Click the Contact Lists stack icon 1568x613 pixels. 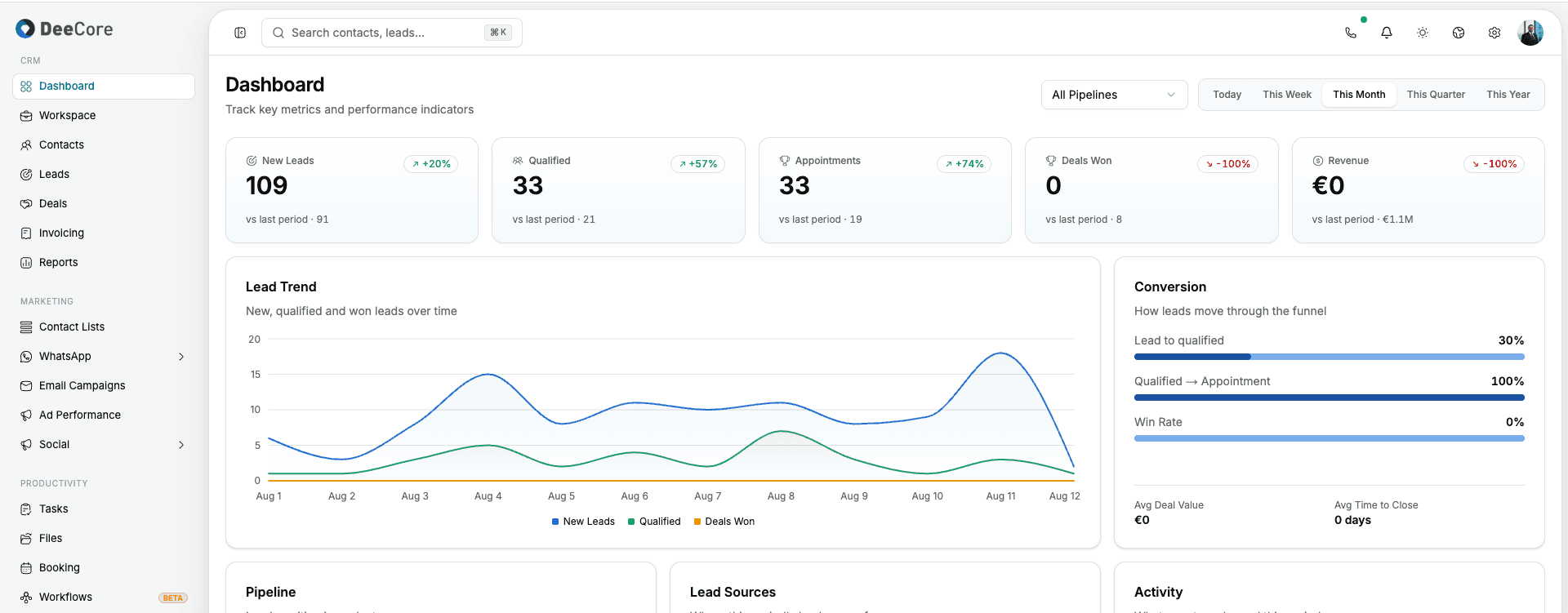click(26, 327)
